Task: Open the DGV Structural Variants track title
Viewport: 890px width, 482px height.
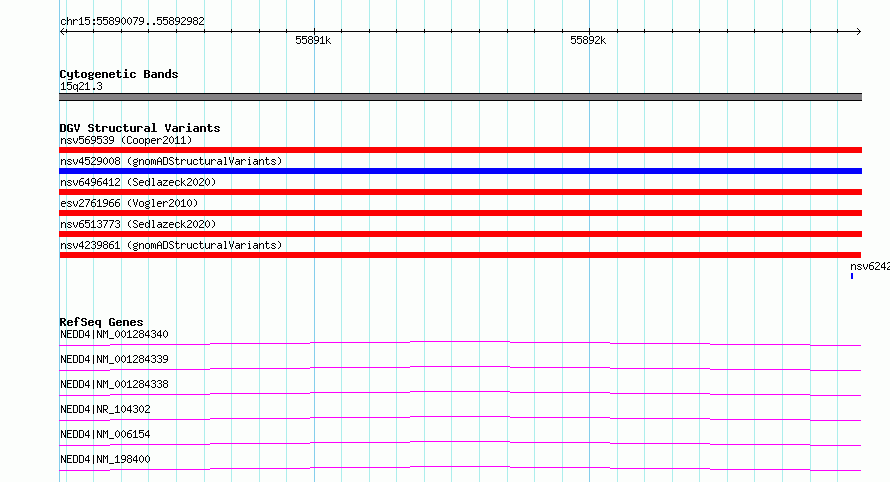Action: [x=140, y=128]
